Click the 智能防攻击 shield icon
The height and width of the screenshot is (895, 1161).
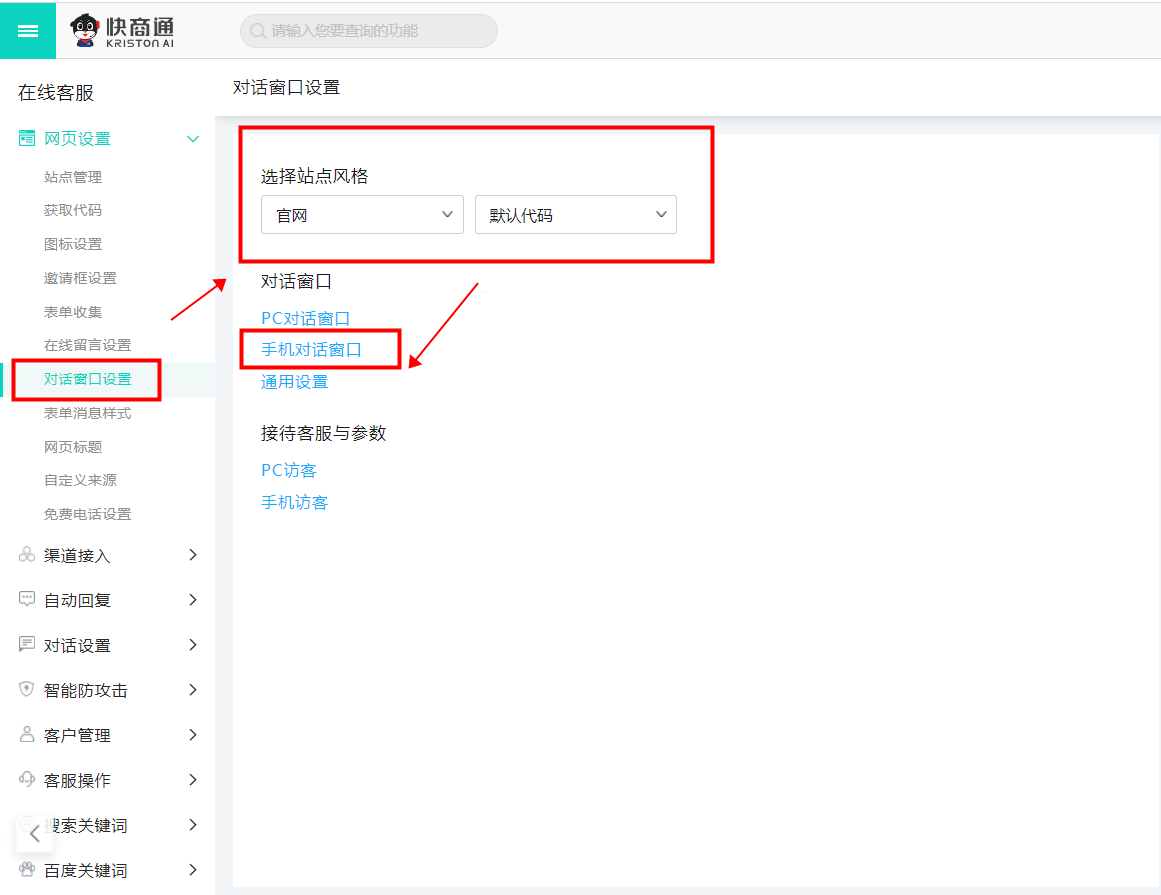point(27,690)
